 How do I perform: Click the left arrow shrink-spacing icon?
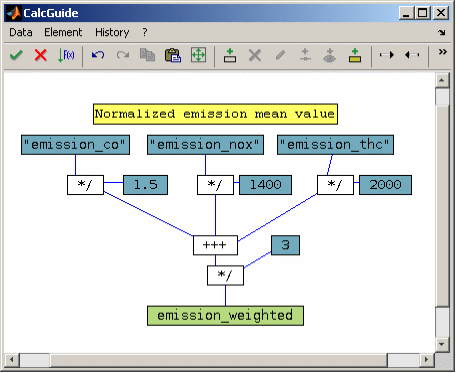click(412, 55)
